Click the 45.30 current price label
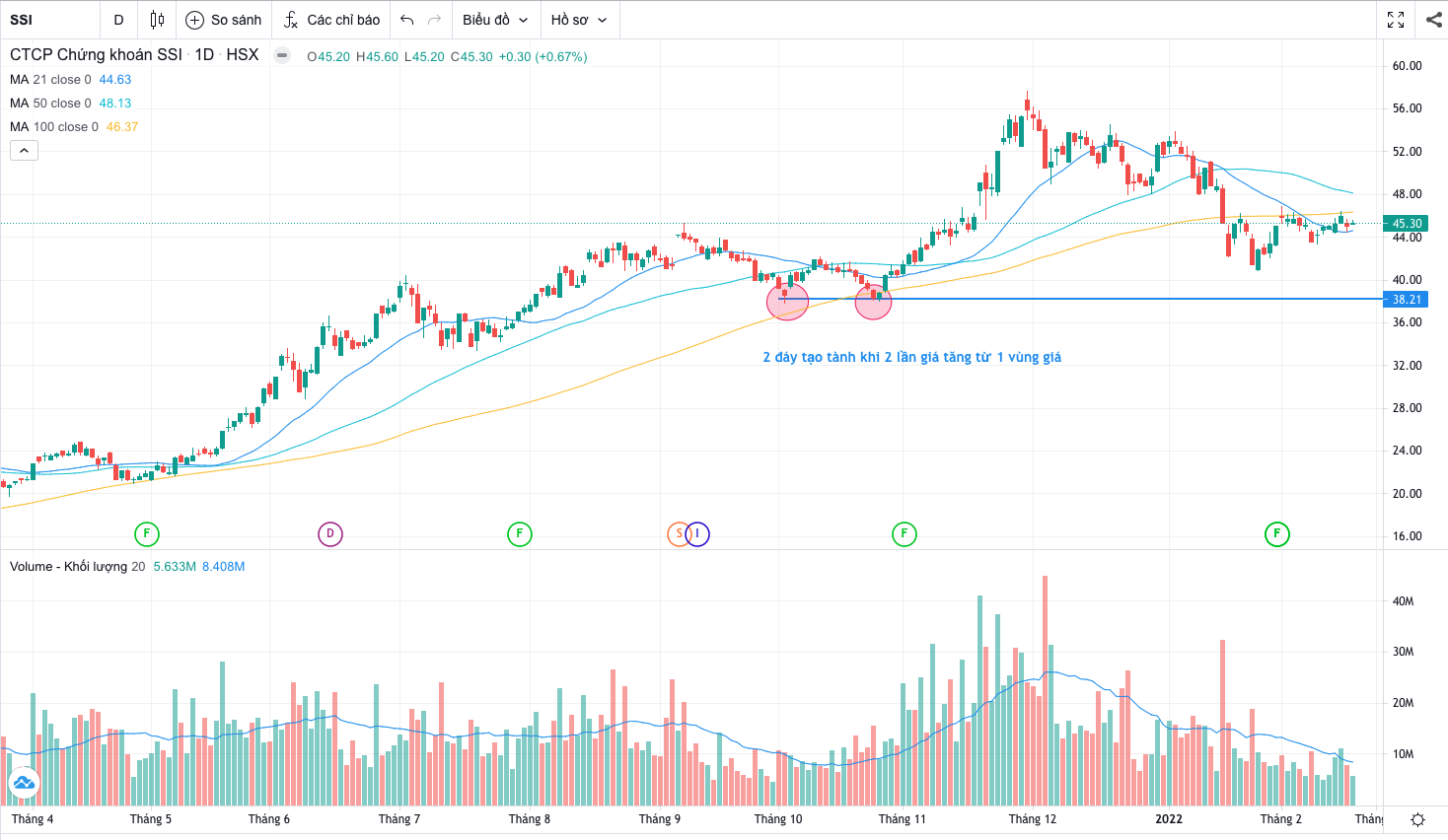1448x840 pixels. click(x=1407, y=224)
